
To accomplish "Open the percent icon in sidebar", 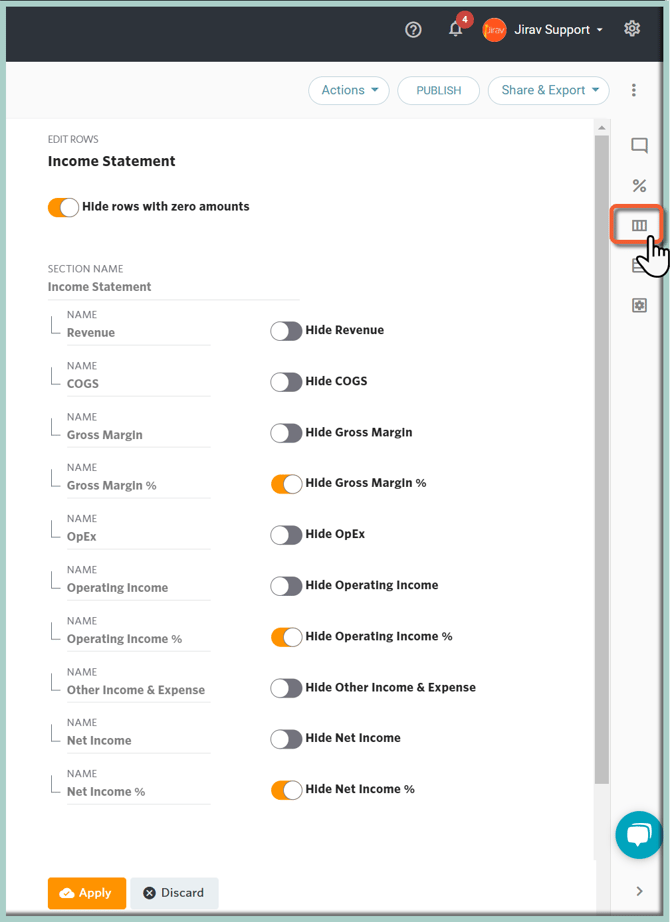I will tap(639, 186).
